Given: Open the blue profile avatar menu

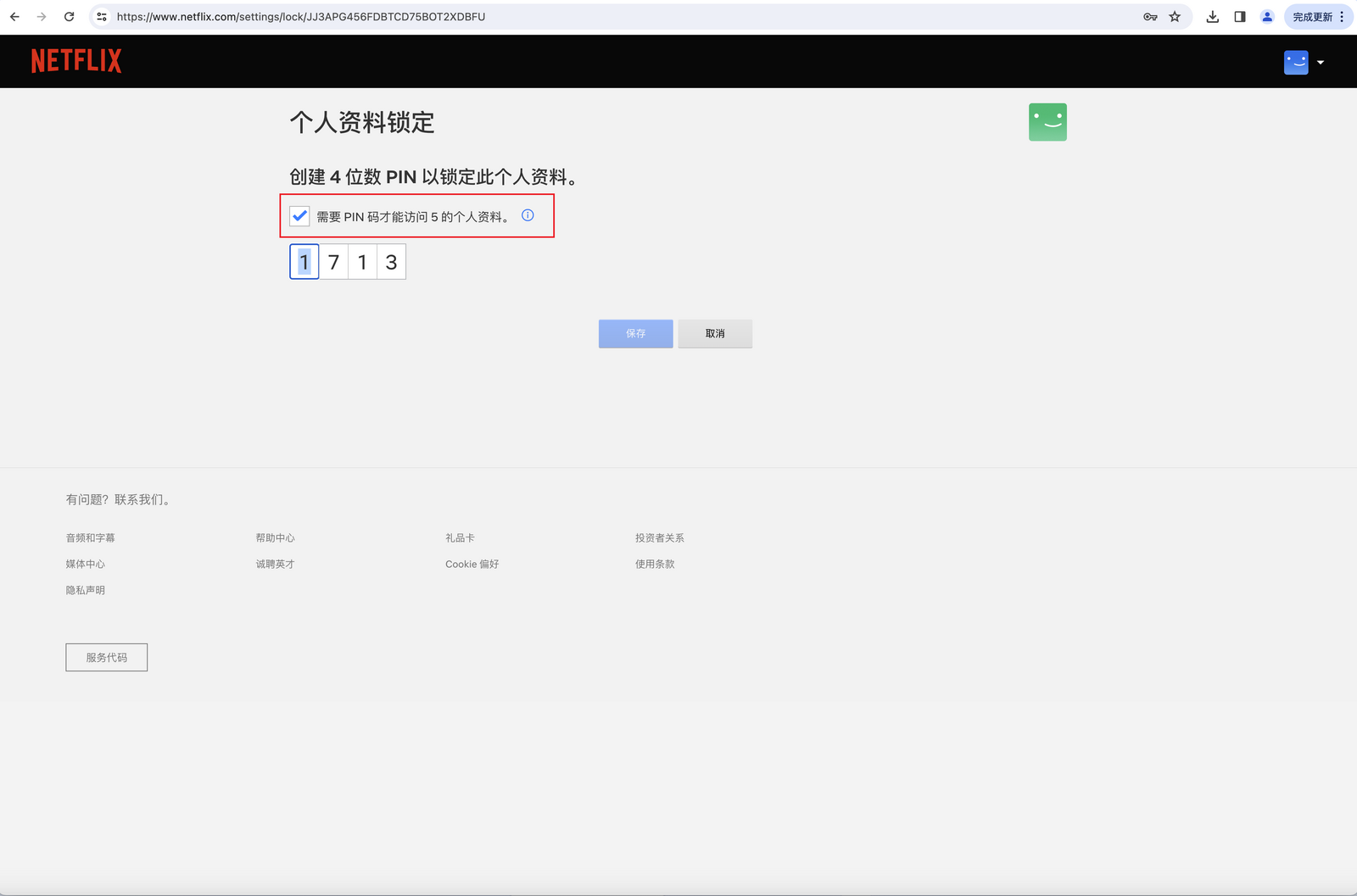Looking at the screenshot, I should pos(1296,62).
